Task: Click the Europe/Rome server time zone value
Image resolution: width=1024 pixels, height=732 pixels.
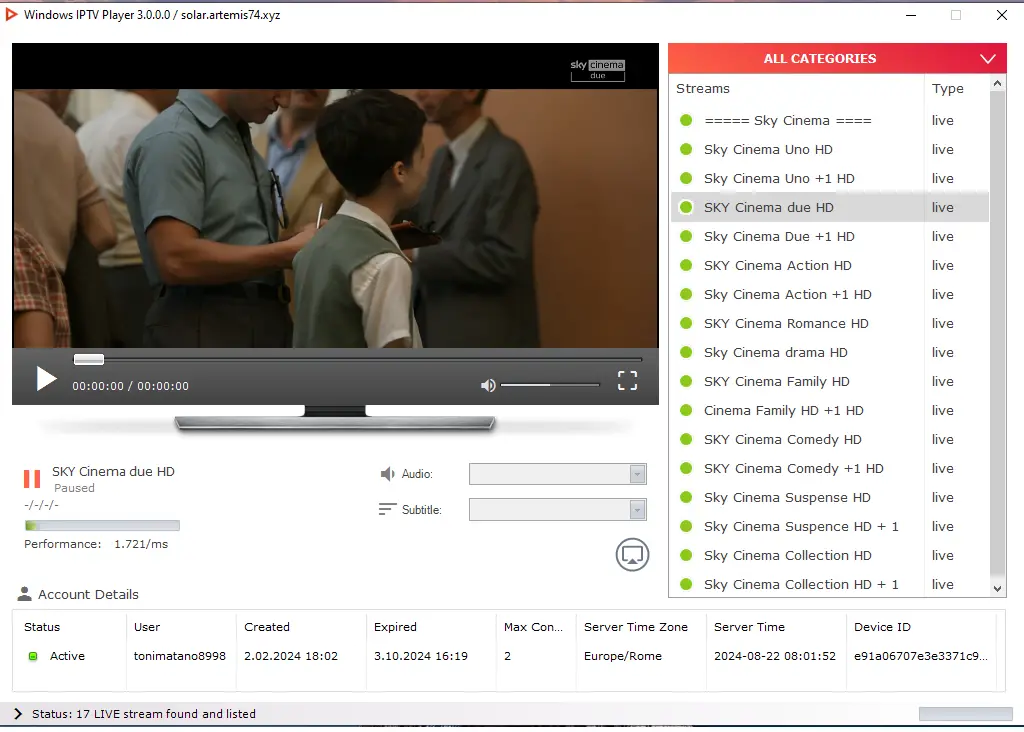Action: click(622, 656)
